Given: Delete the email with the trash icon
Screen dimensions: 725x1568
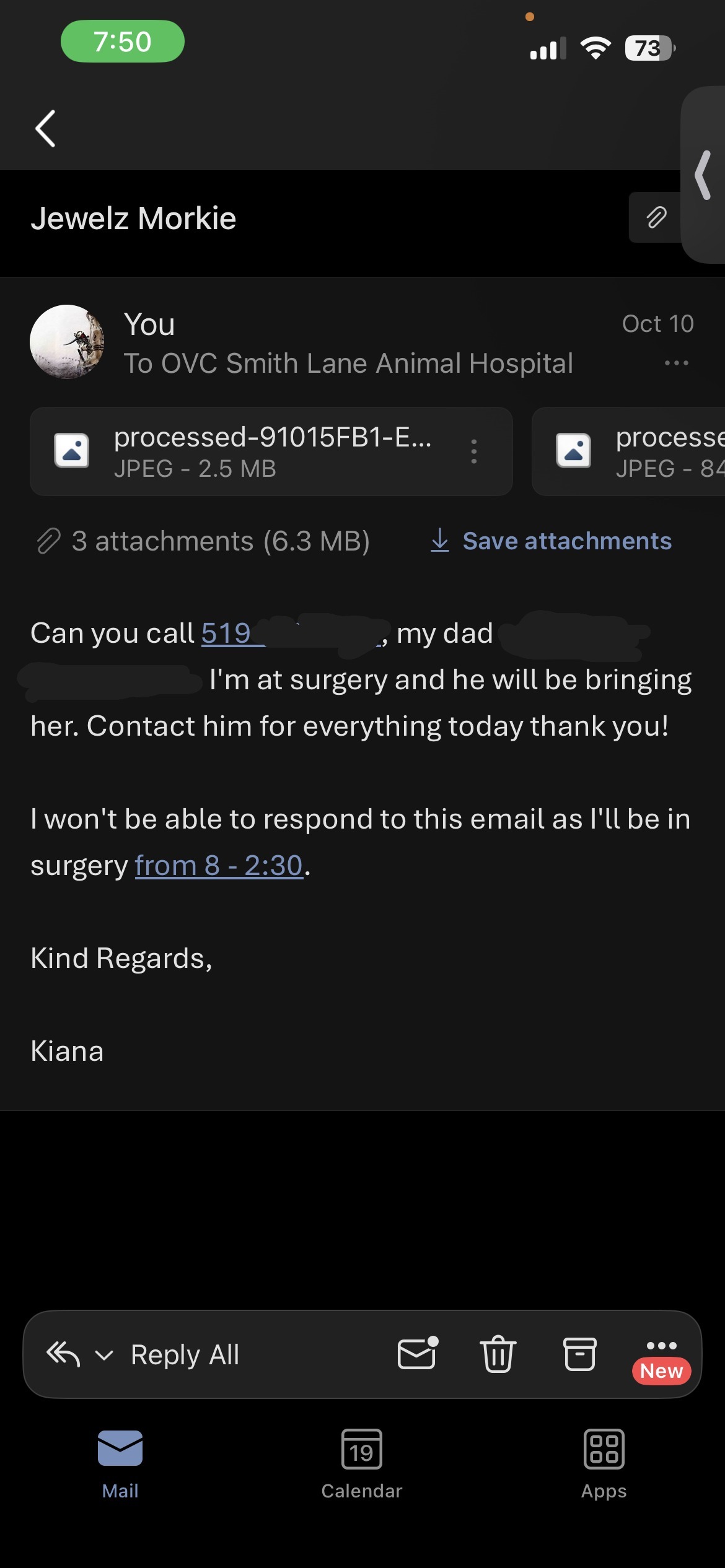Looking at the screenshot, I should [x=498, y=1354].
